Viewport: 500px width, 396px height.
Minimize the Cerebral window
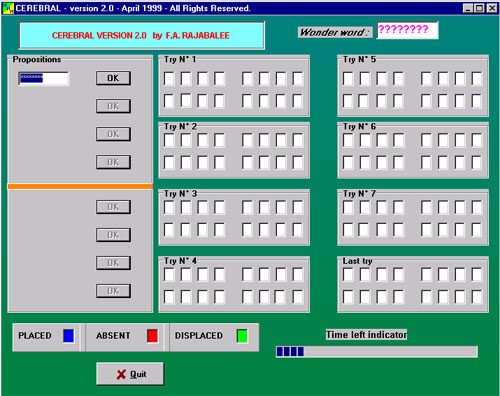coord(468,8)
